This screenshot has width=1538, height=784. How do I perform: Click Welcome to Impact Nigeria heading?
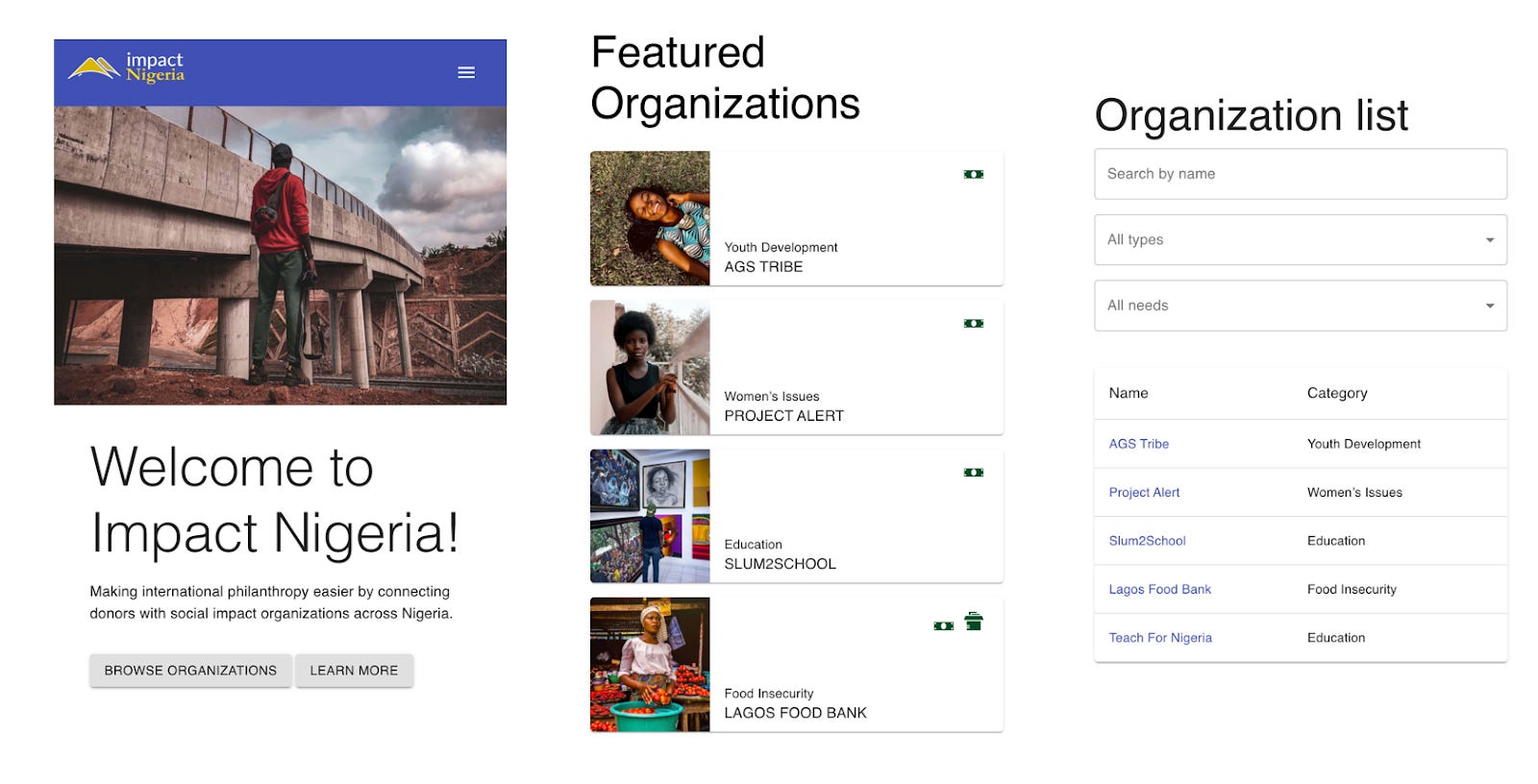(275, 500)
